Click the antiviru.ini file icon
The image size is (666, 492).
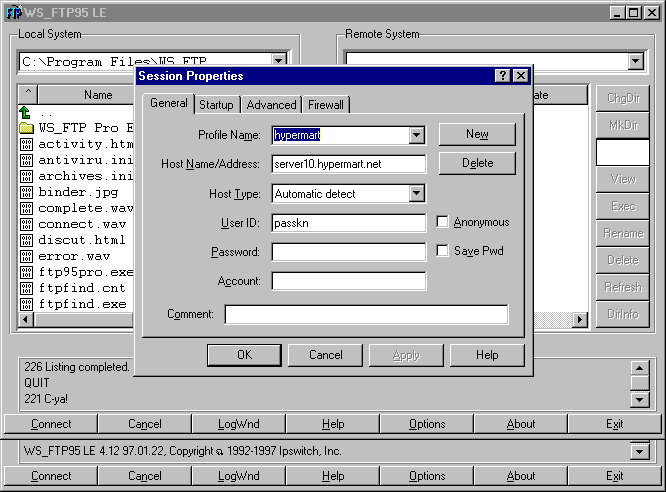(26, 160)
